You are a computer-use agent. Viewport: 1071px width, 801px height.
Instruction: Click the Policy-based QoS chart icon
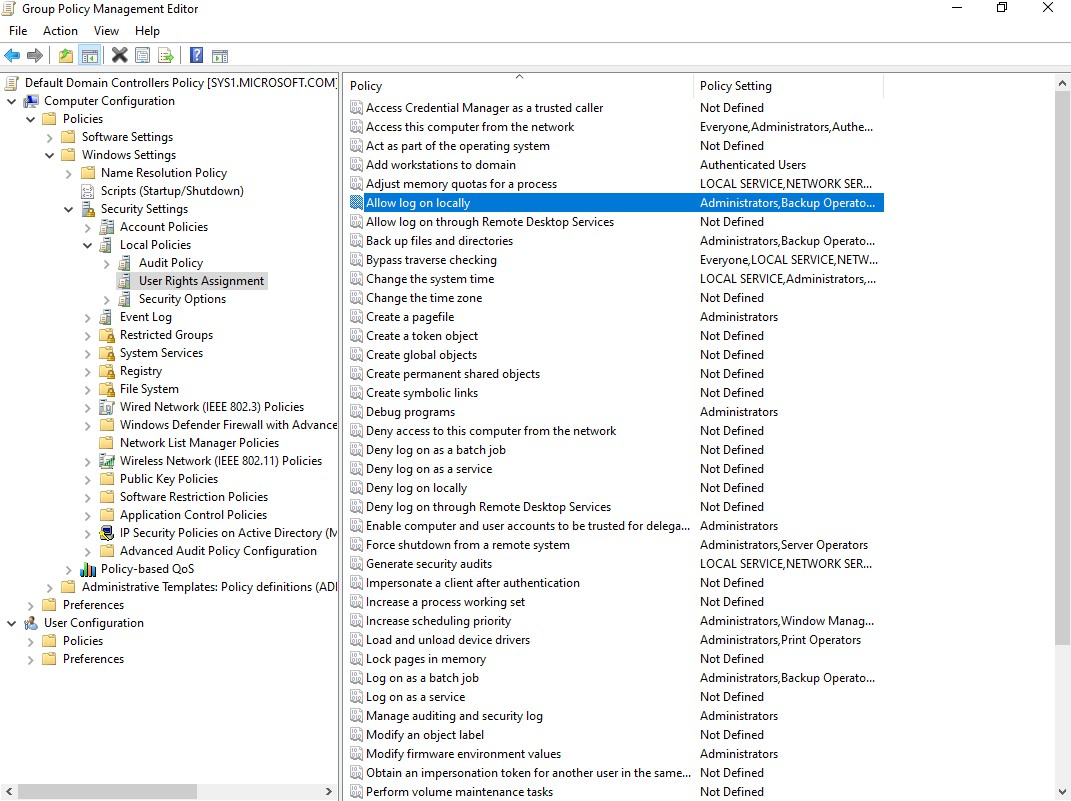[x=88, y=569]
